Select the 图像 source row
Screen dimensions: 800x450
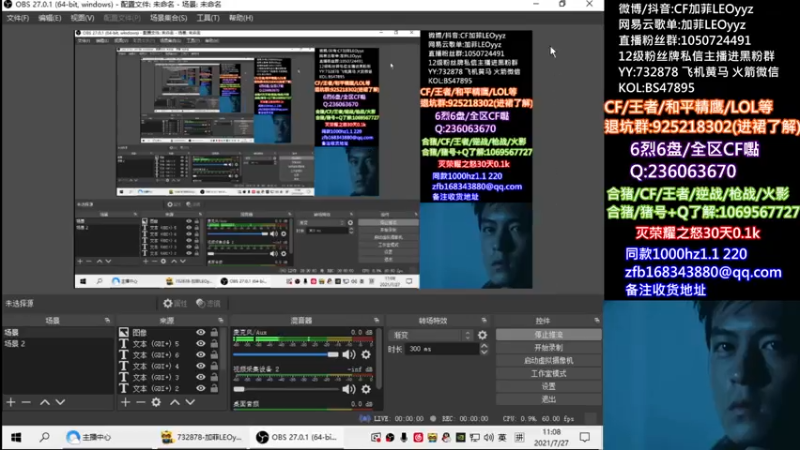click(x=168, y=332)
